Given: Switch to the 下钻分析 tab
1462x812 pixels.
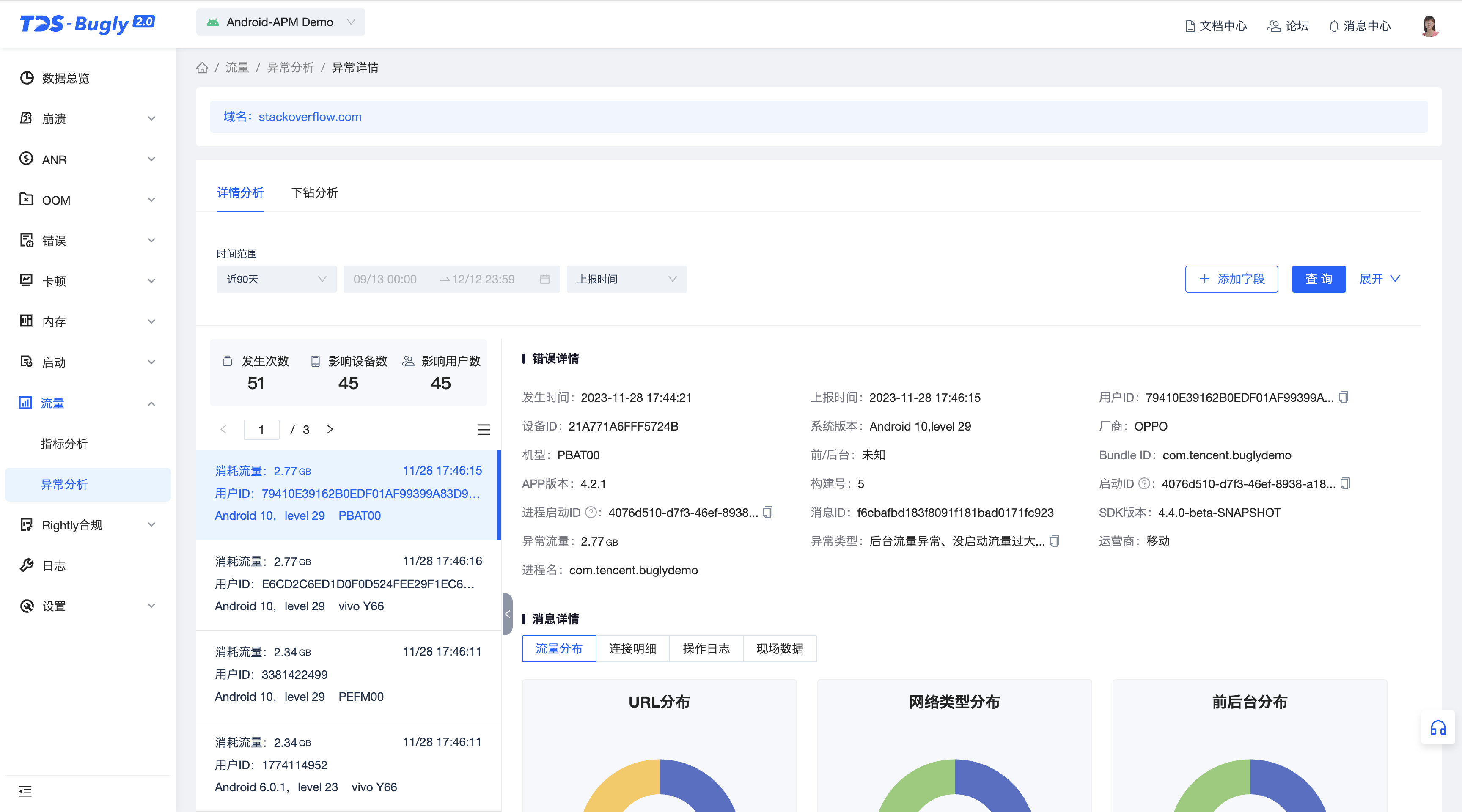Looking at the screenshot, I should (314, 193).
